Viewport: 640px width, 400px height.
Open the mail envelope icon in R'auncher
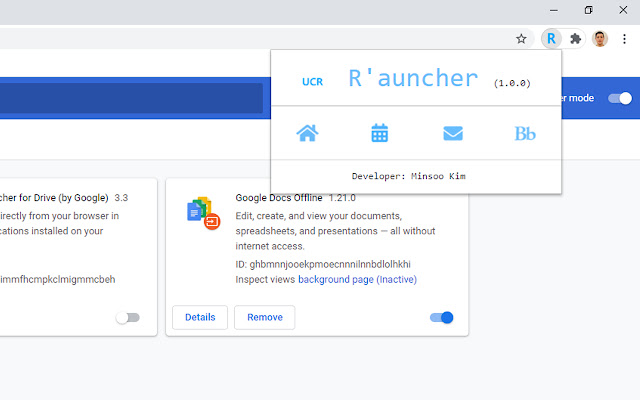pyautogui.click(x=453, y=133)
